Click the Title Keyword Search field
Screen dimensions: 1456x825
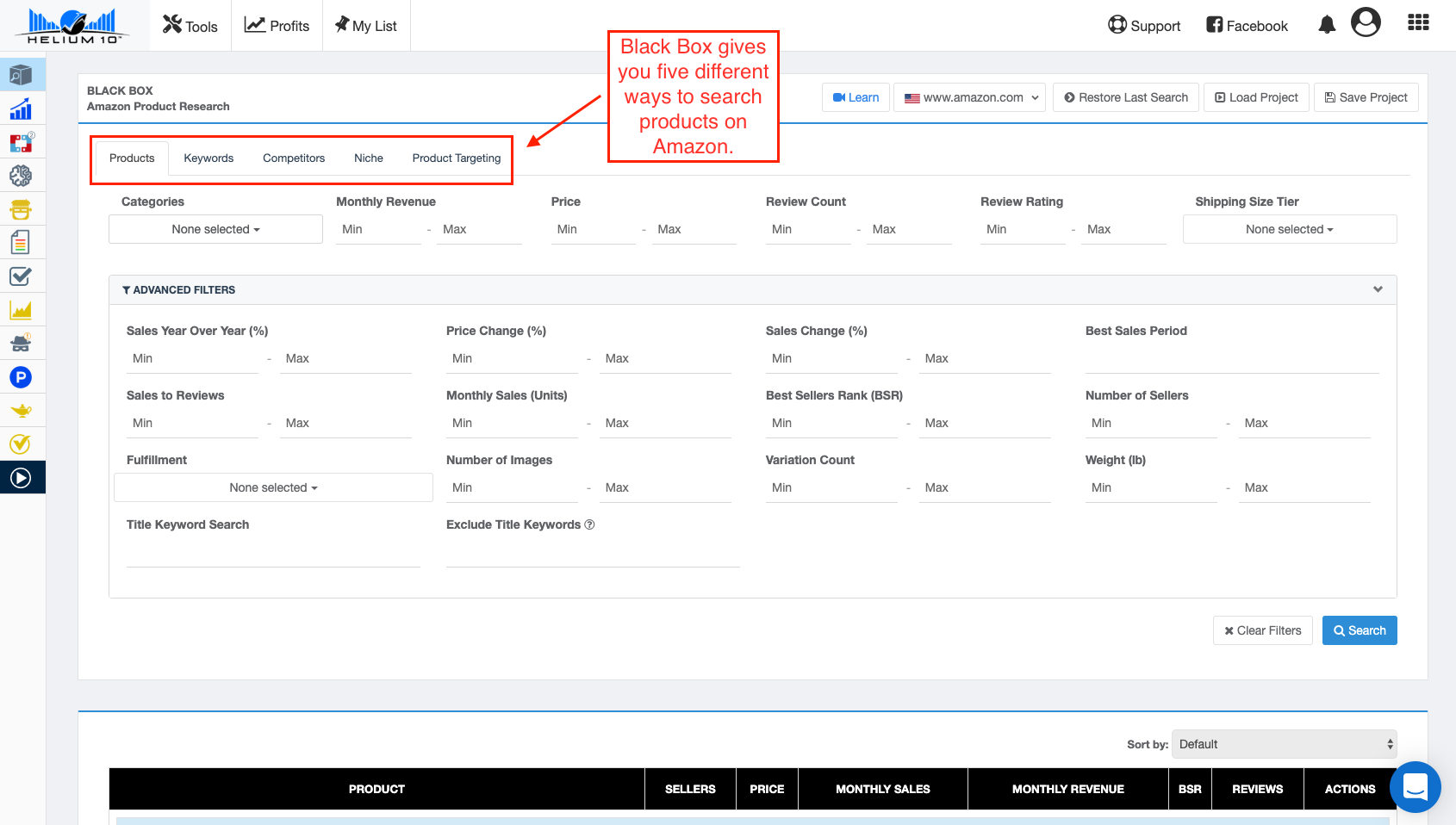[x=273, y=553]
